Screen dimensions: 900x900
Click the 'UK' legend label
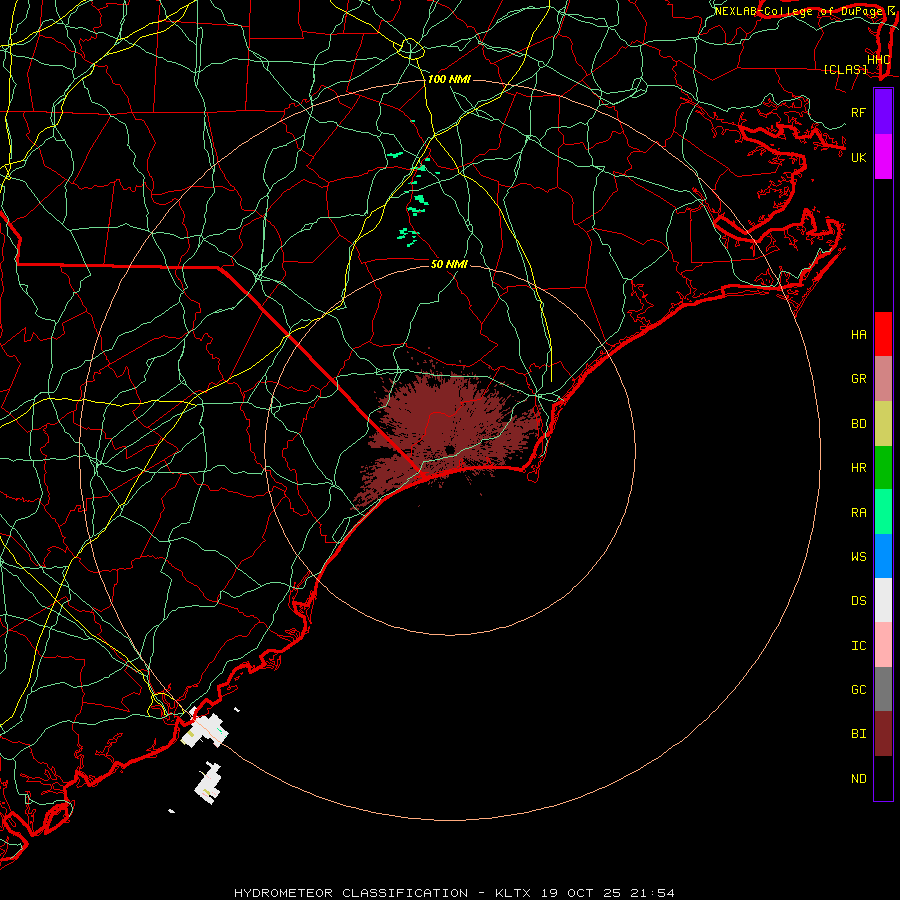click(858, 157)
